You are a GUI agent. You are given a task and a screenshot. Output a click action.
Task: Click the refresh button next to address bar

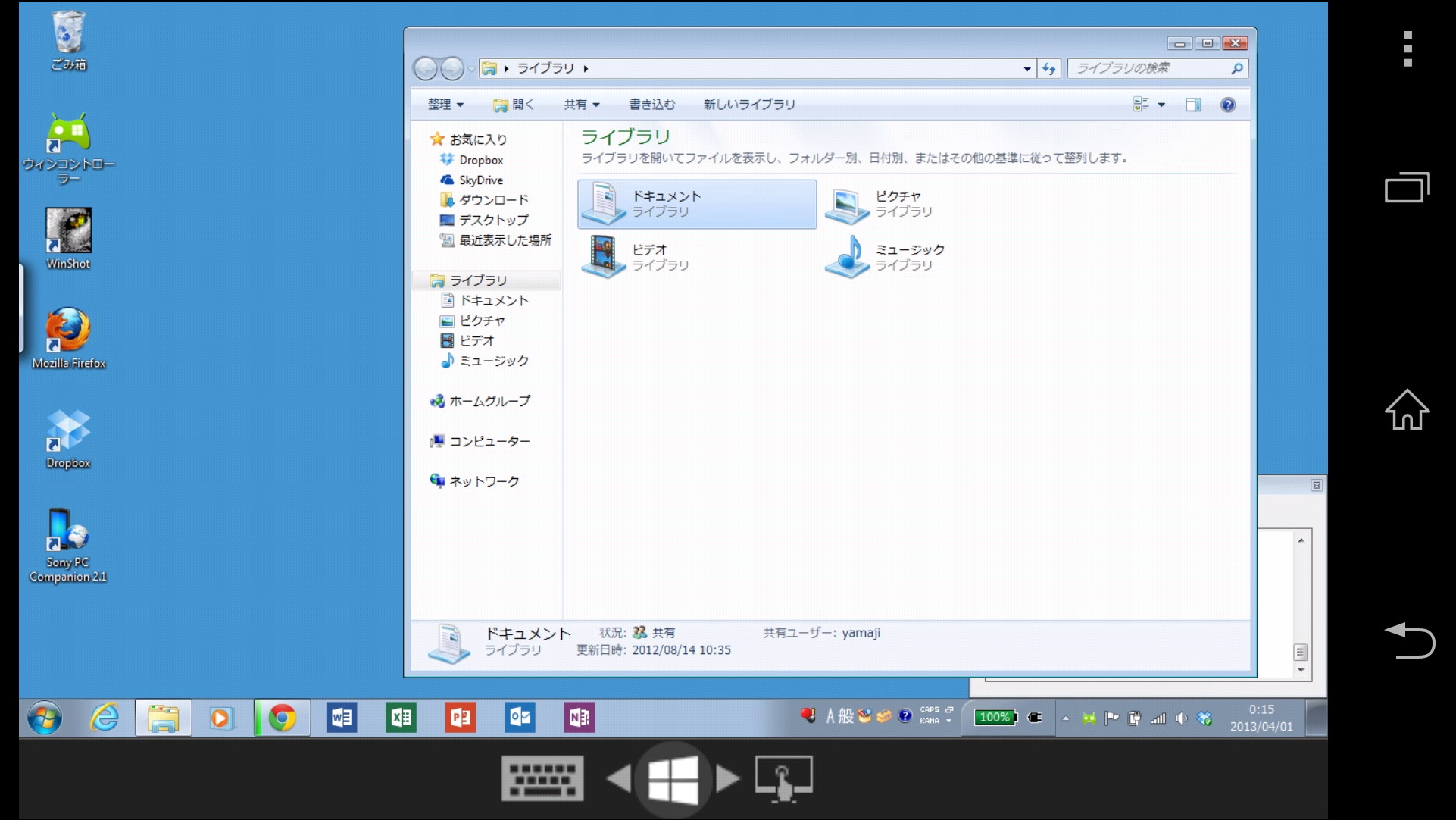point(1048,68)
